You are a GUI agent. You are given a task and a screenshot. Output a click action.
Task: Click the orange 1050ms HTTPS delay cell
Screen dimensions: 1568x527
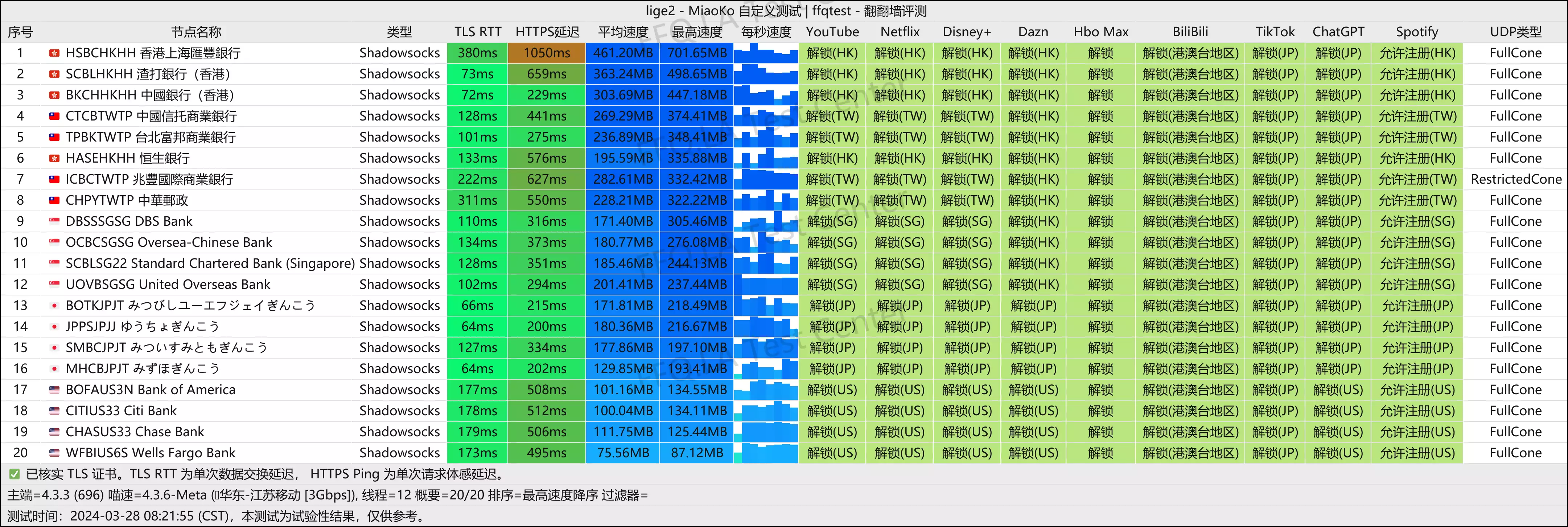[x=547, y=54]
